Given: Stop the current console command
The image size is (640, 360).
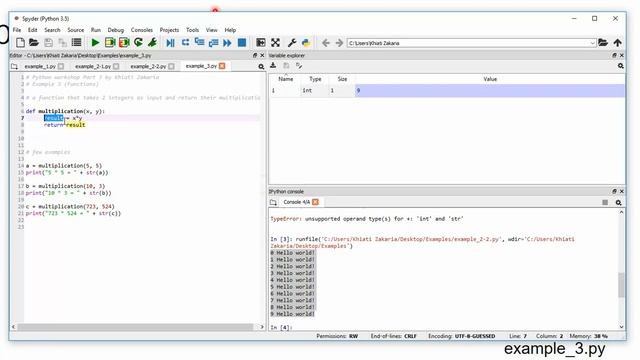Looking at the screenshot, I should pos(605,202).
